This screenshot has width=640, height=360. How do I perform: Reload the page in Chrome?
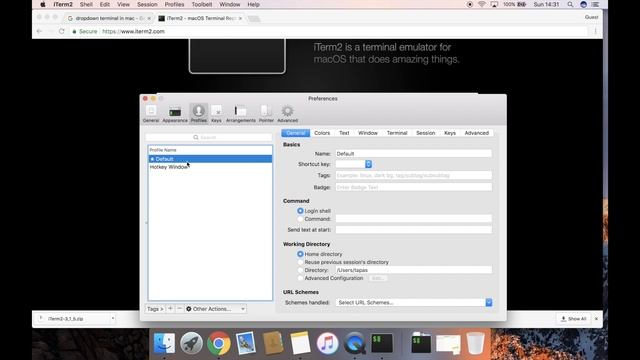click(62, 31)
